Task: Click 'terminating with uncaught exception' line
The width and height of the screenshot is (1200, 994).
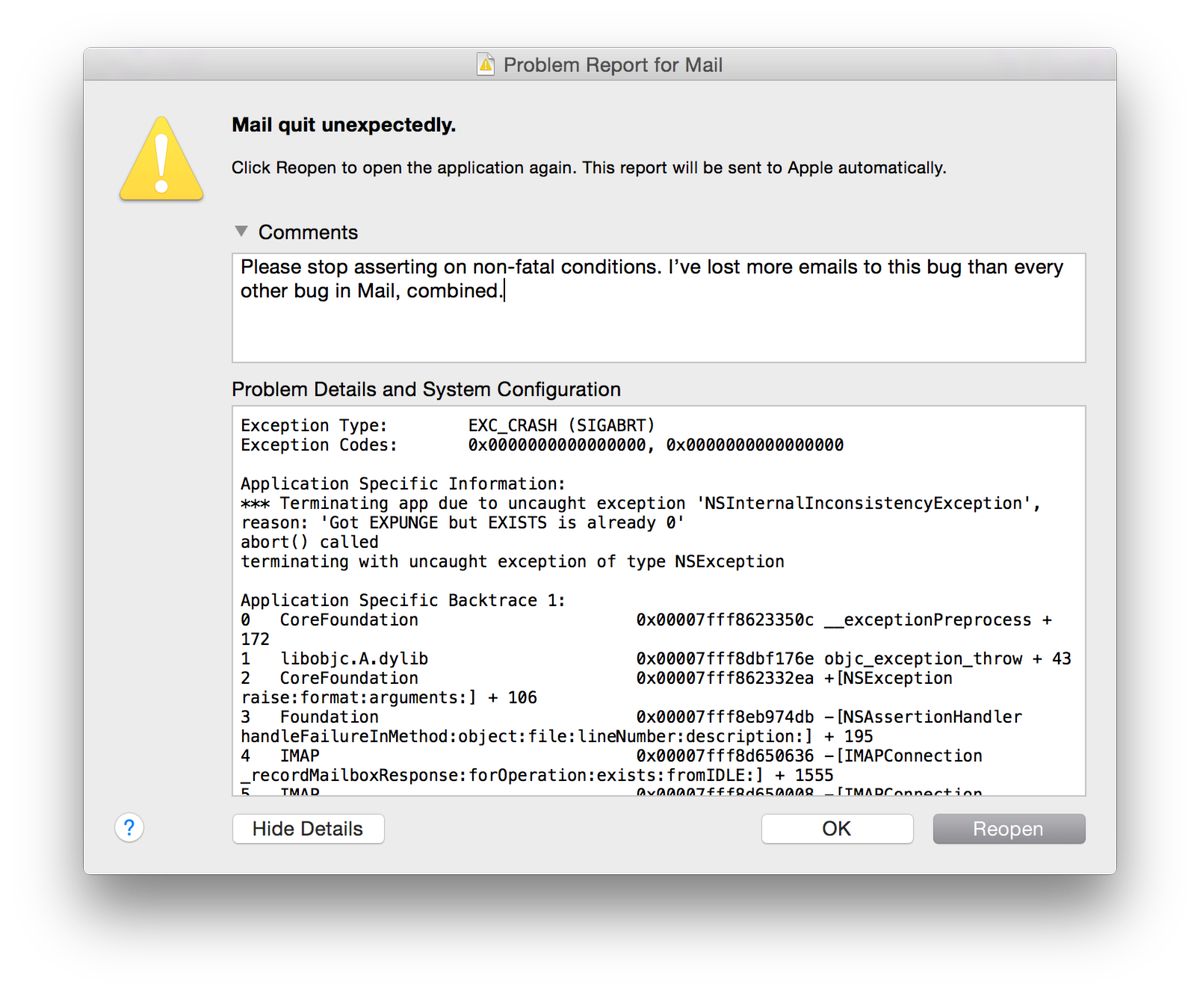Action: coord(512,562)
